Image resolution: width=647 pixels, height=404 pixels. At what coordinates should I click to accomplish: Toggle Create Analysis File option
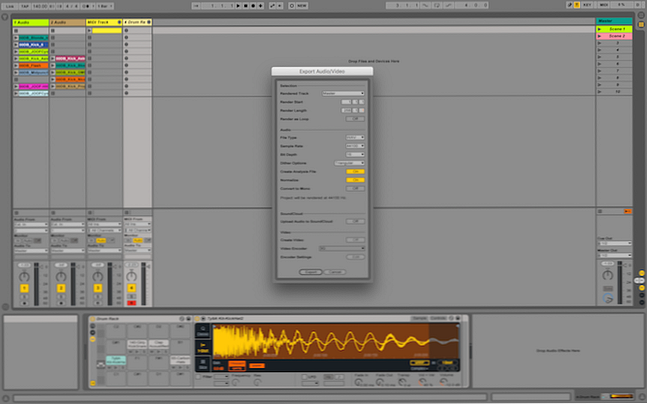[x=354, y=171]
